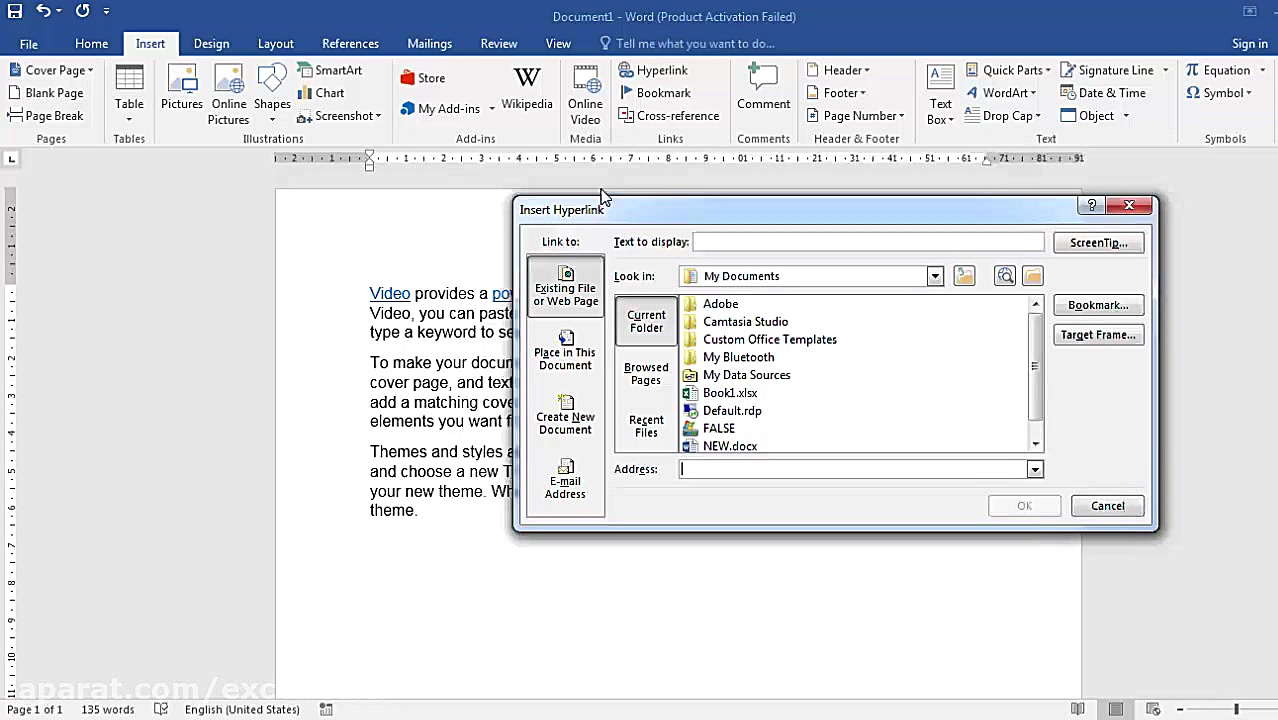Switch to the Design tab

tap(211, 44)
